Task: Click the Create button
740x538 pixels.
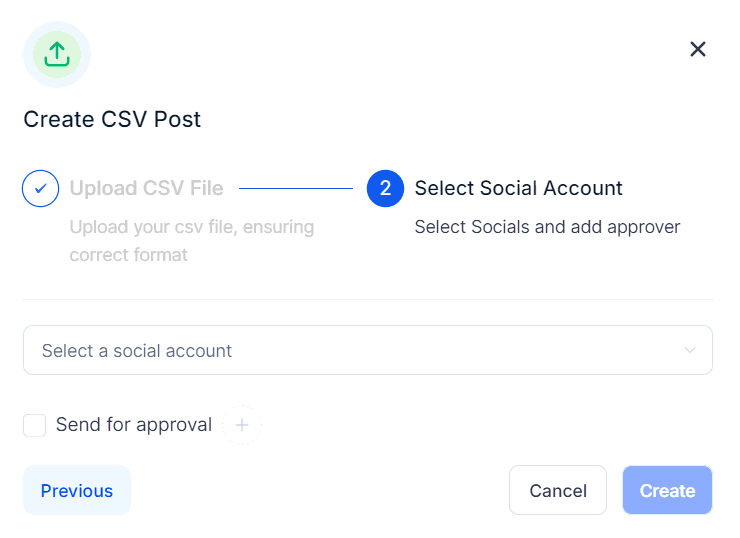Action: (667, 490)
